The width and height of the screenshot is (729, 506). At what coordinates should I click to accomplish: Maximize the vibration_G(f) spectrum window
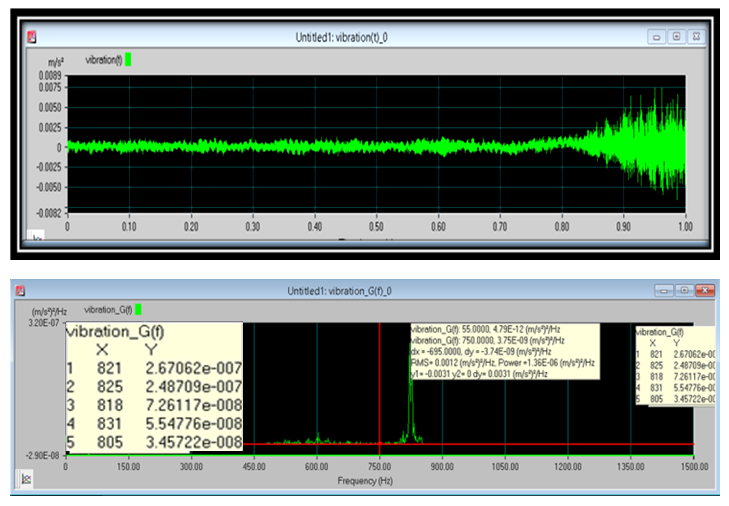pyautogui.click(x=684, y=290)
